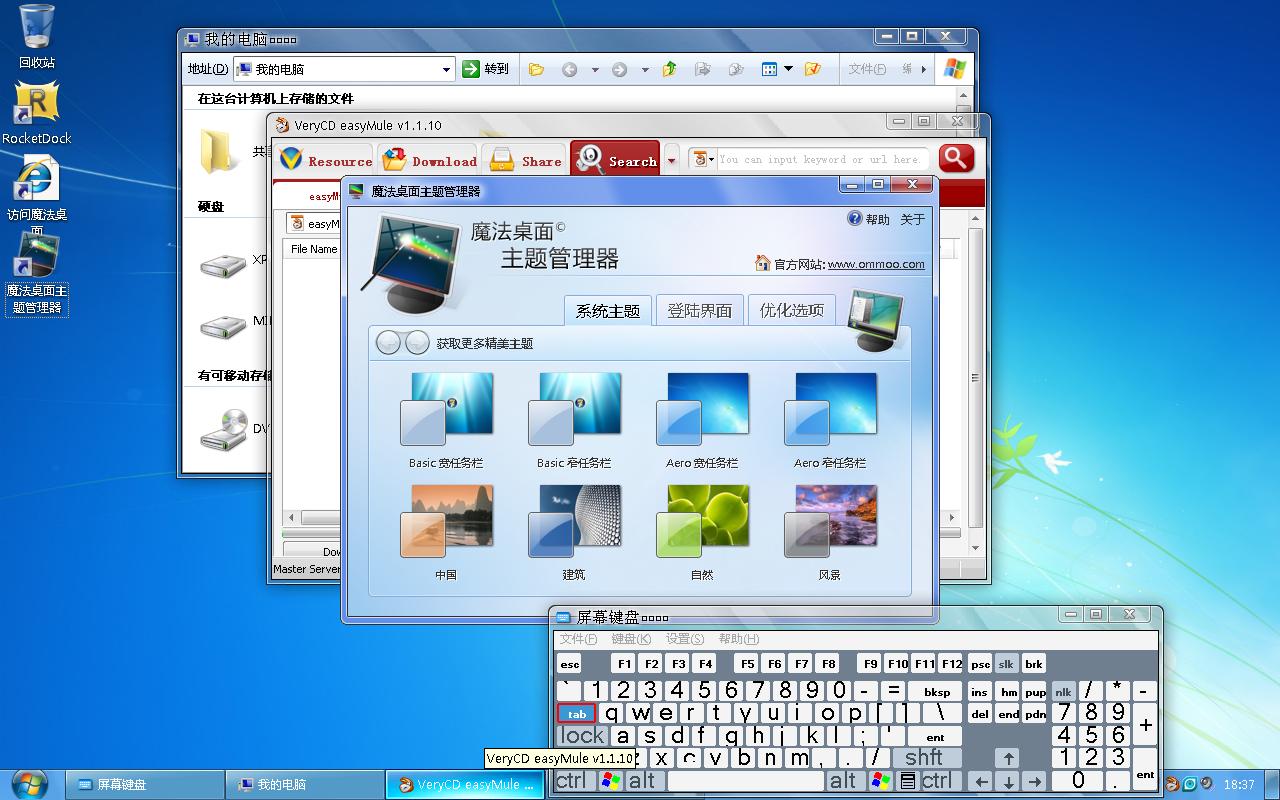Click the psc print screen key

pos(980,663)
